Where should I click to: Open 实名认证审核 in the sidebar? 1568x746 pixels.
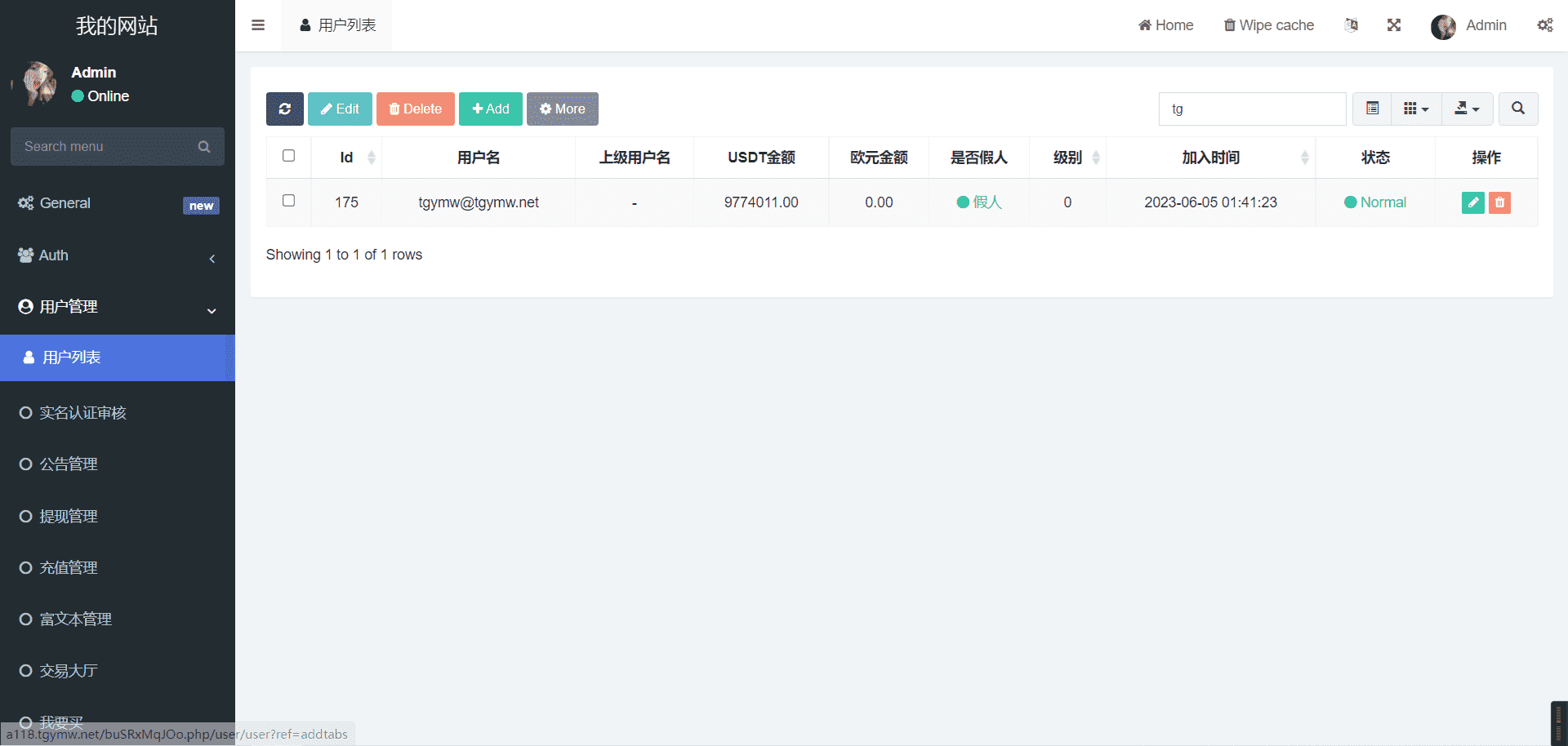click(x=83, y=413)
